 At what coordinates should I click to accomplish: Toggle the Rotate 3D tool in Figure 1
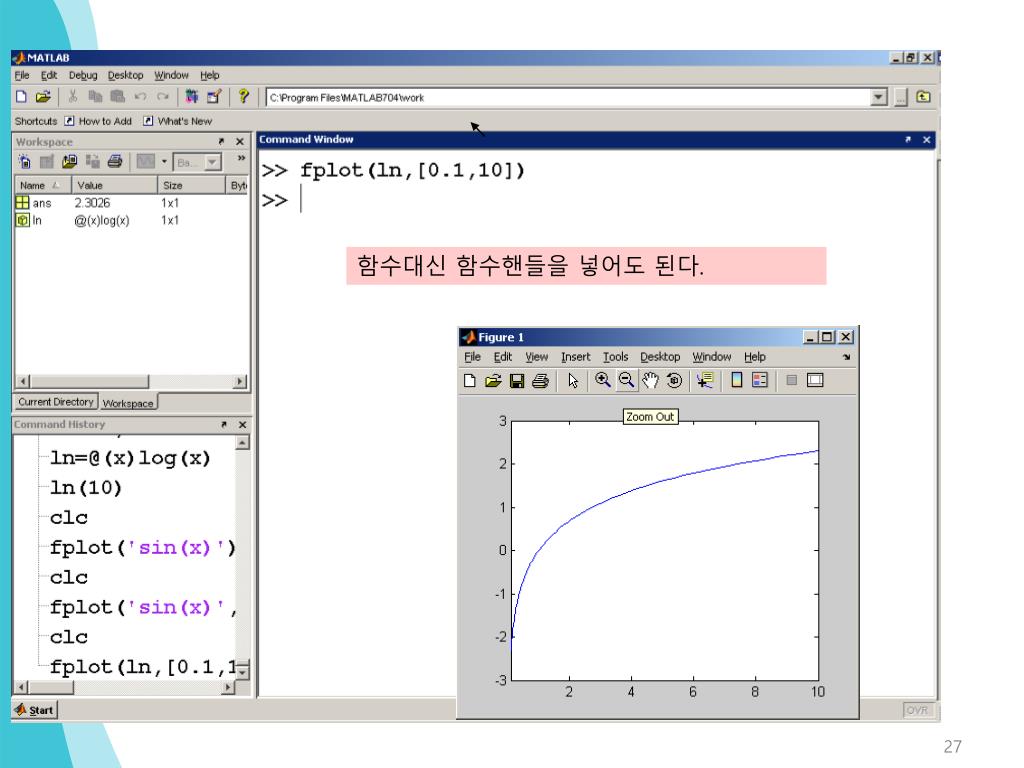(x=674, y=380)
